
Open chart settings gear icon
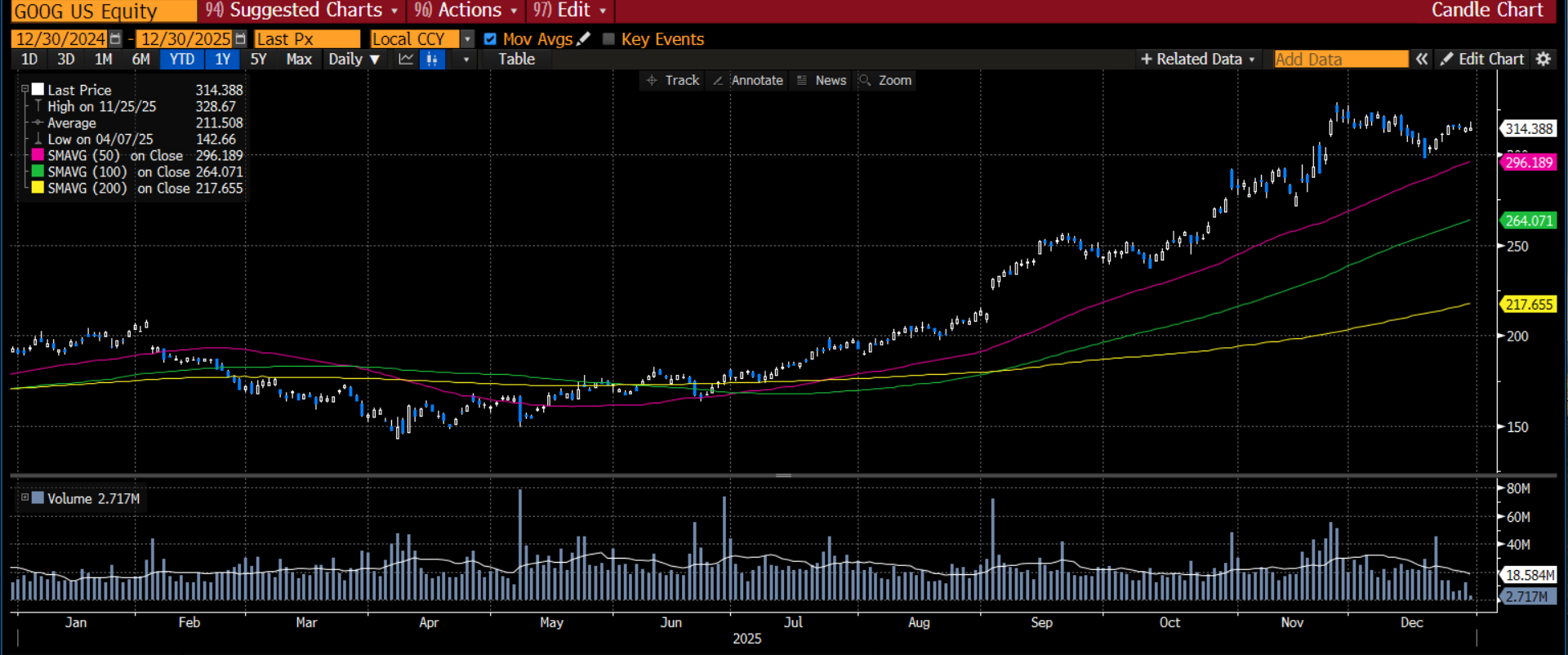1543,59
